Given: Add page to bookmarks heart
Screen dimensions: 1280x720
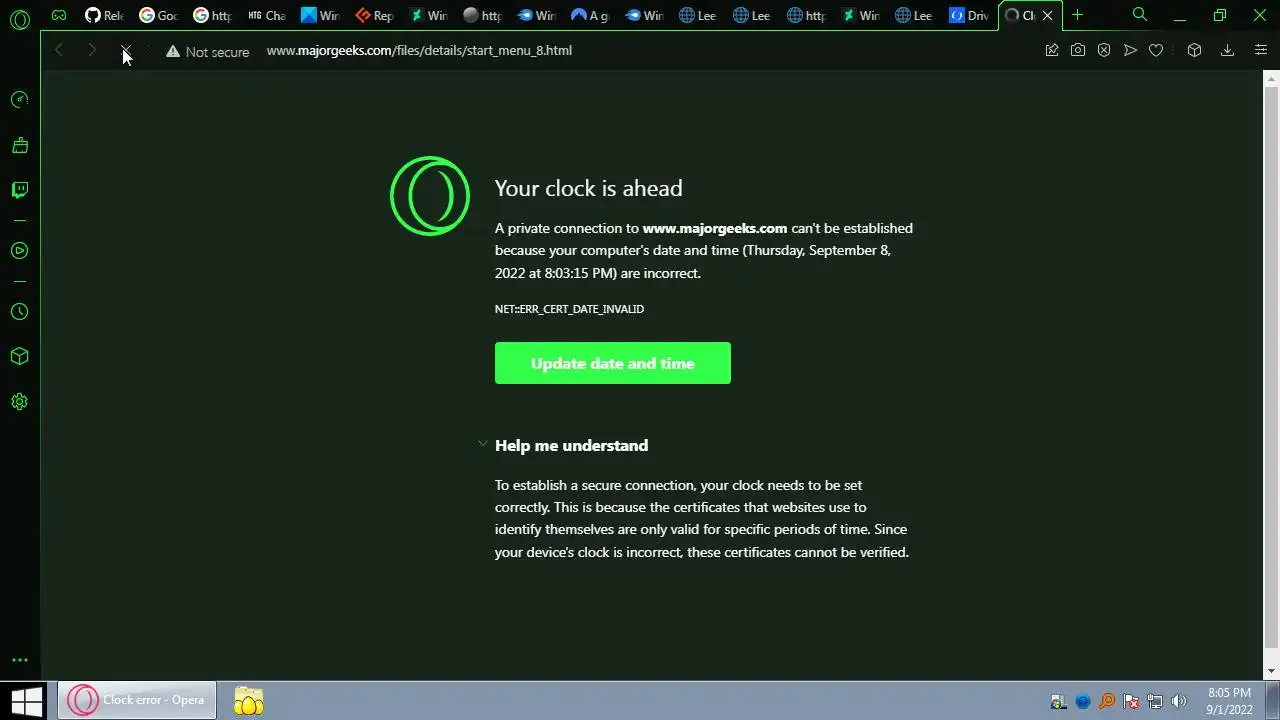Looking at the screenshot, I should point(1156,50).
